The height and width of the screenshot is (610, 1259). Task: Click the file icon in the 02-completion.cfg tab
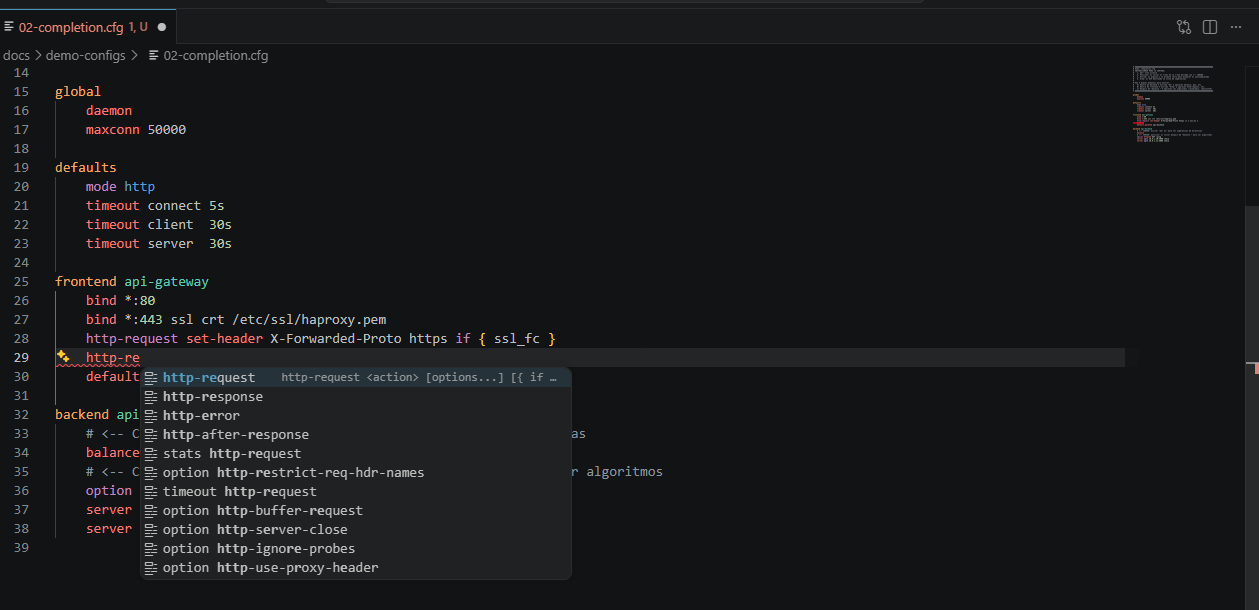click(11, 28)
